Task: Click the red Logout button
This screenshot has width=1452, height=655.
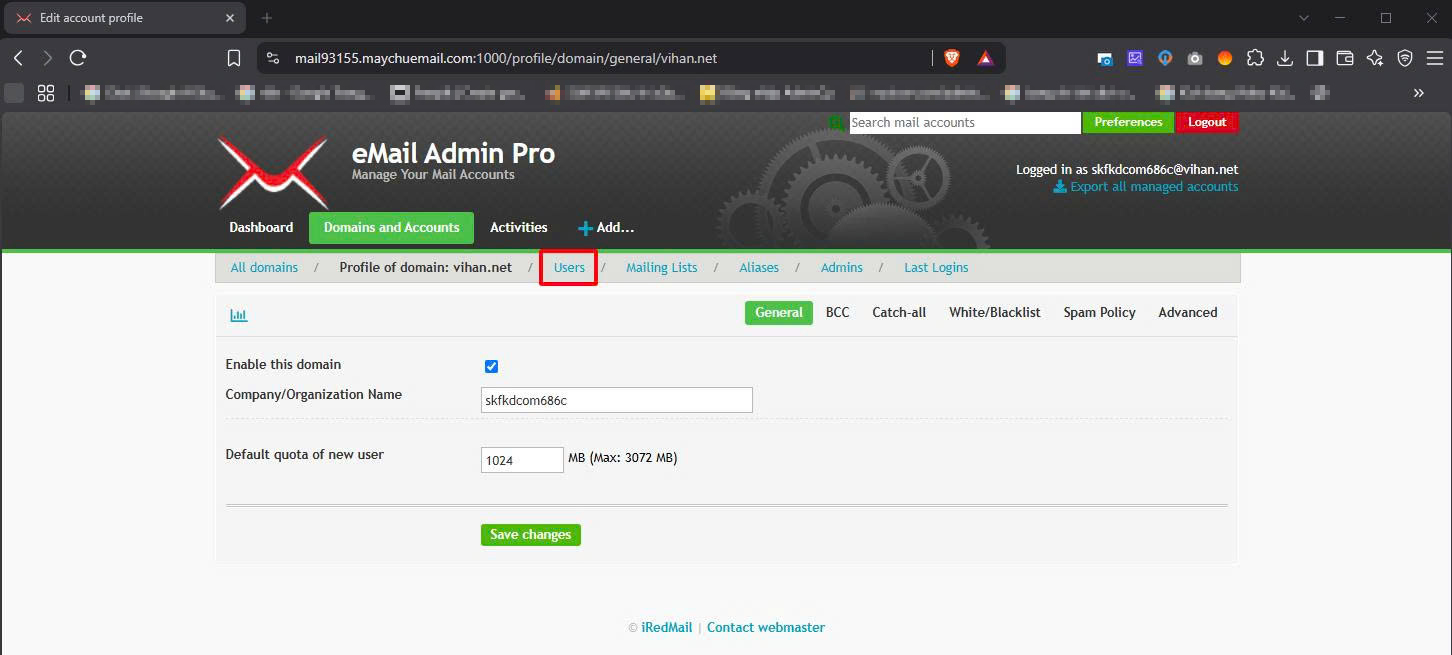Action: 1207,122
